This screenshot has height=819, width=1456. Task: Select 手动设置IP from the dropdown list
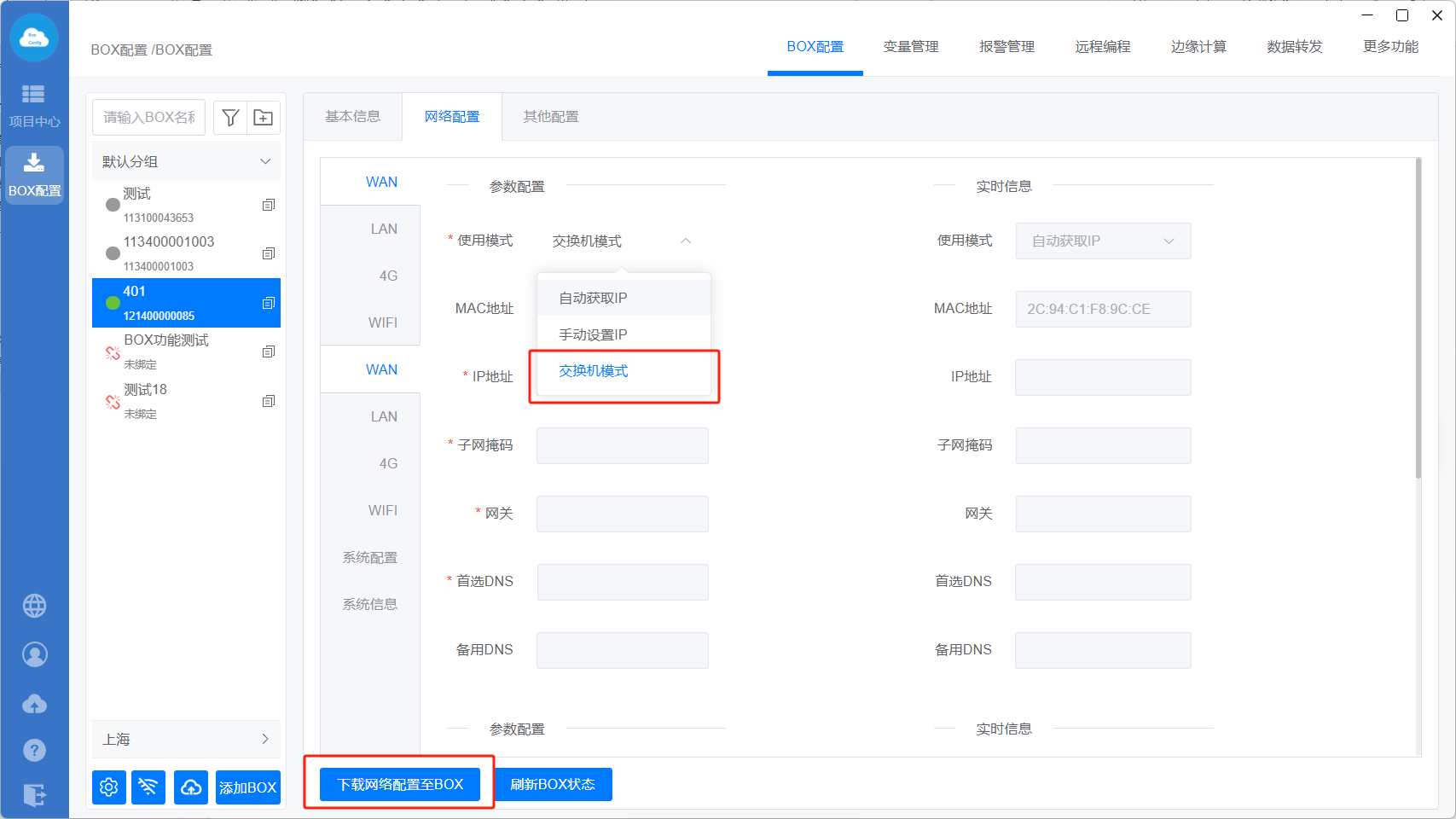coord(593,334)
